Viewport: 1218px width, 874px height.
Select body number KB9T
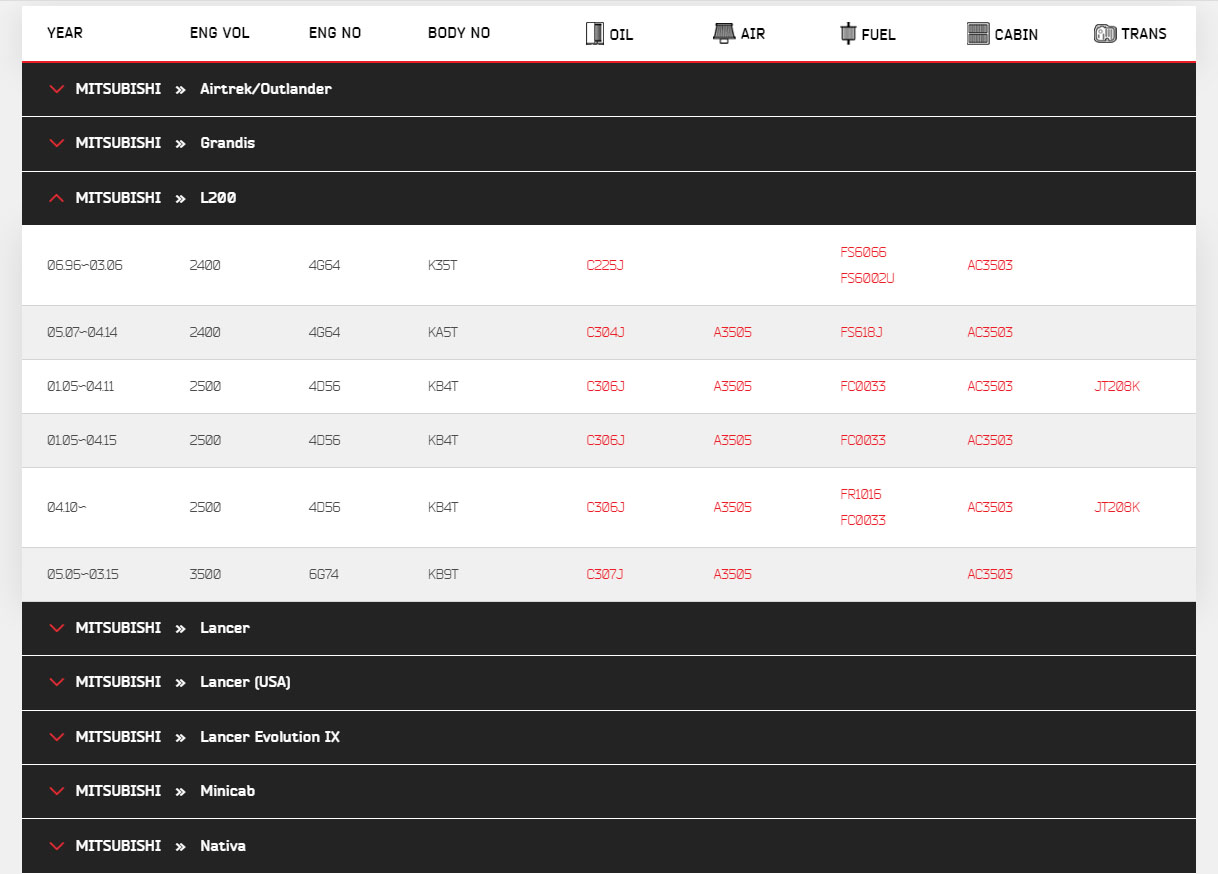443,574
